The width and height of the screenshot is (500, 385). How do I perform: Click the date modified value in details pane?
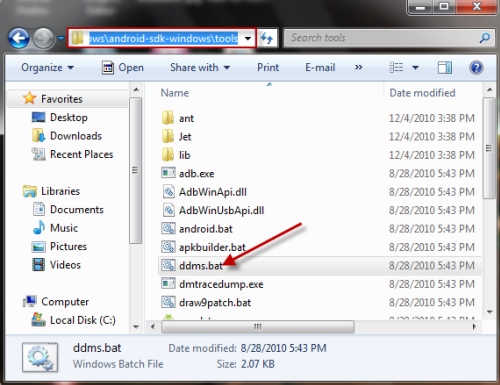[x=284, y=348]
